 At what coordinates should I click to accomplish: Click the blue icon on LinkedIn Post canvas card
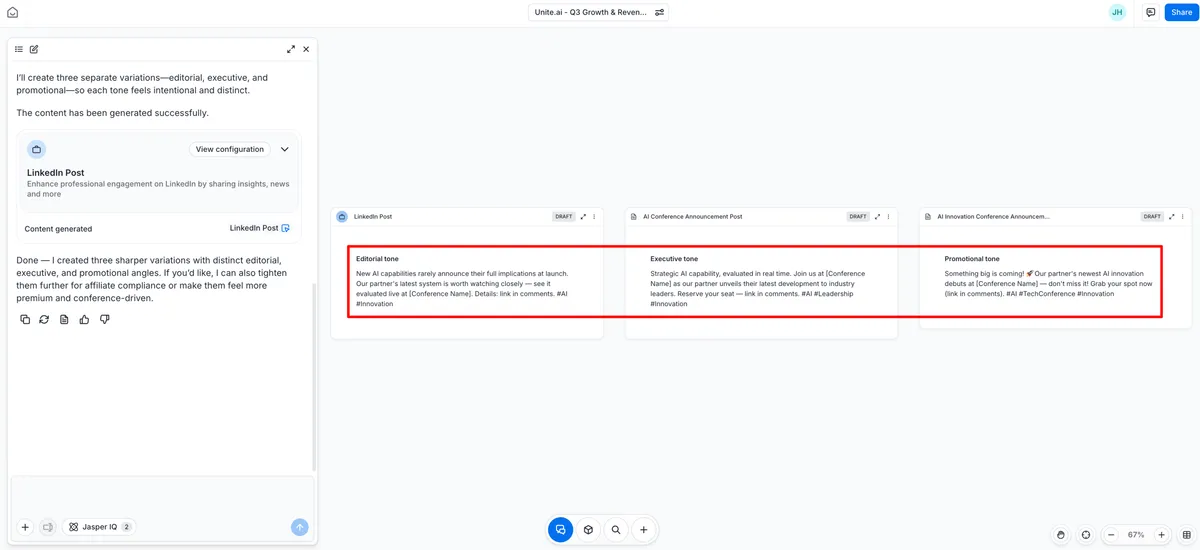(342, 216)
